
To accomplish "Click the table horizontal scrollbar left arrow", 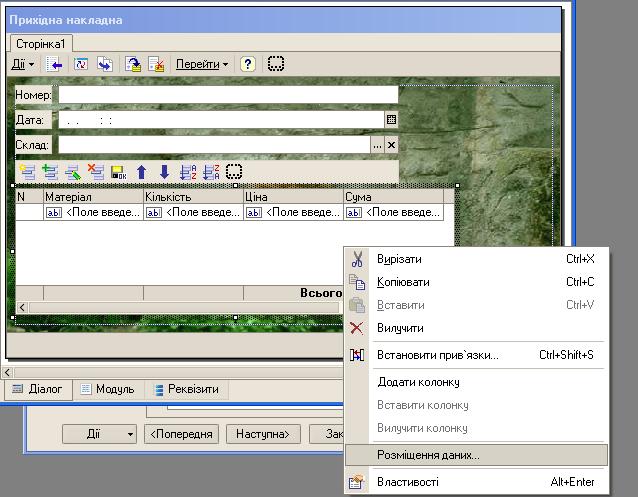I will pyautogui.click(x=22, y=308).
